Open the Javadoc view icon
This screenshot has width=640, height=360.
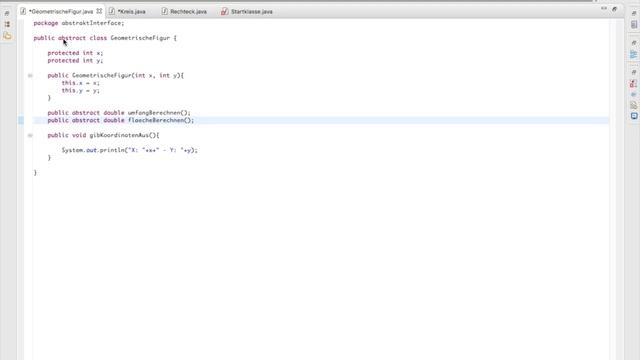point(633,94)
